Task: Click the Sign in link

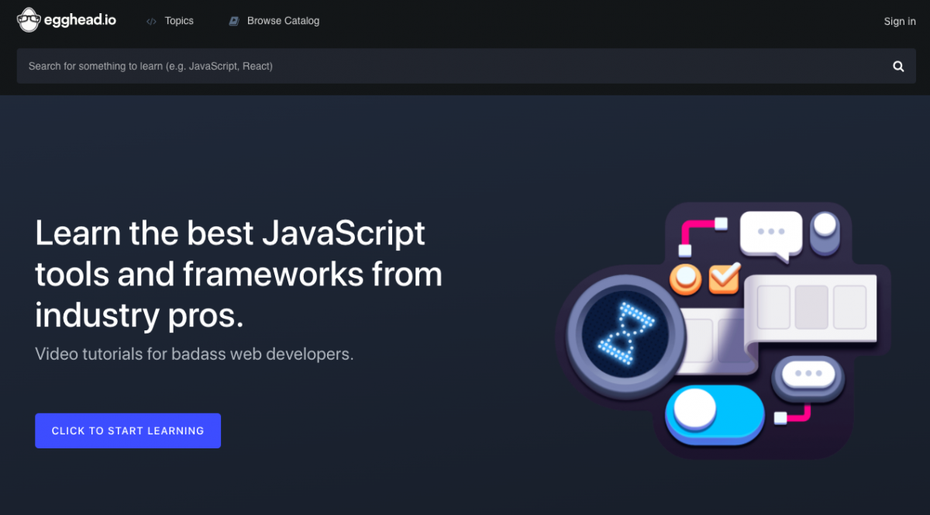Action: pyautogui.click(x=899, y=21)
